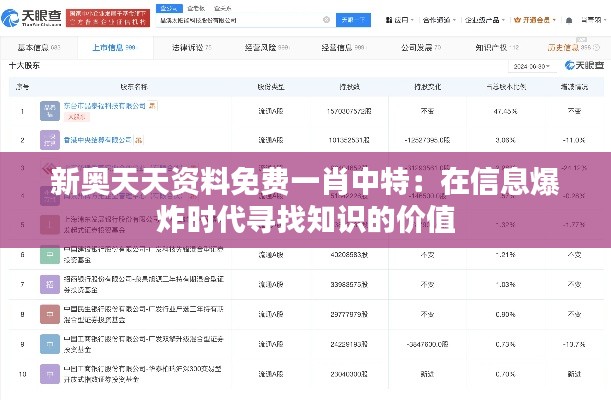This screenshot has height=400, width=611.
Task: Switch search mode to 查关系
Action: pos(223,8)
